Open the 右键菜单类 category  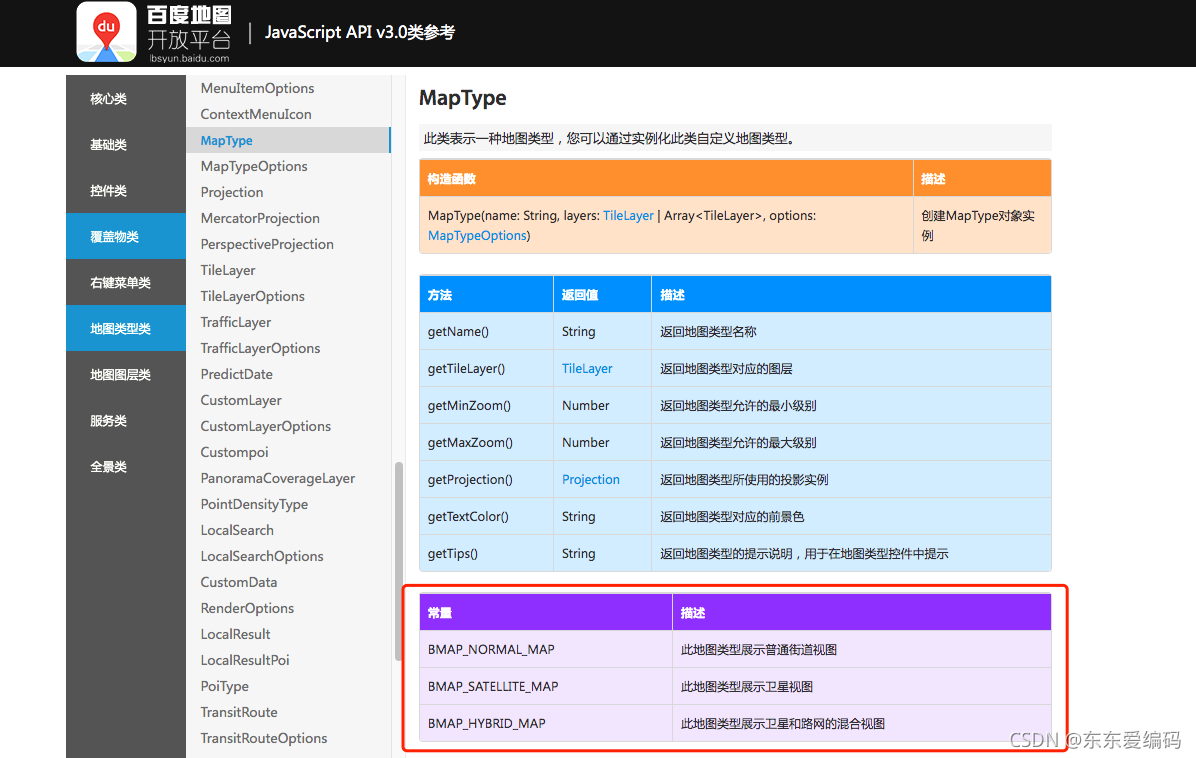(x=126, y=282)
